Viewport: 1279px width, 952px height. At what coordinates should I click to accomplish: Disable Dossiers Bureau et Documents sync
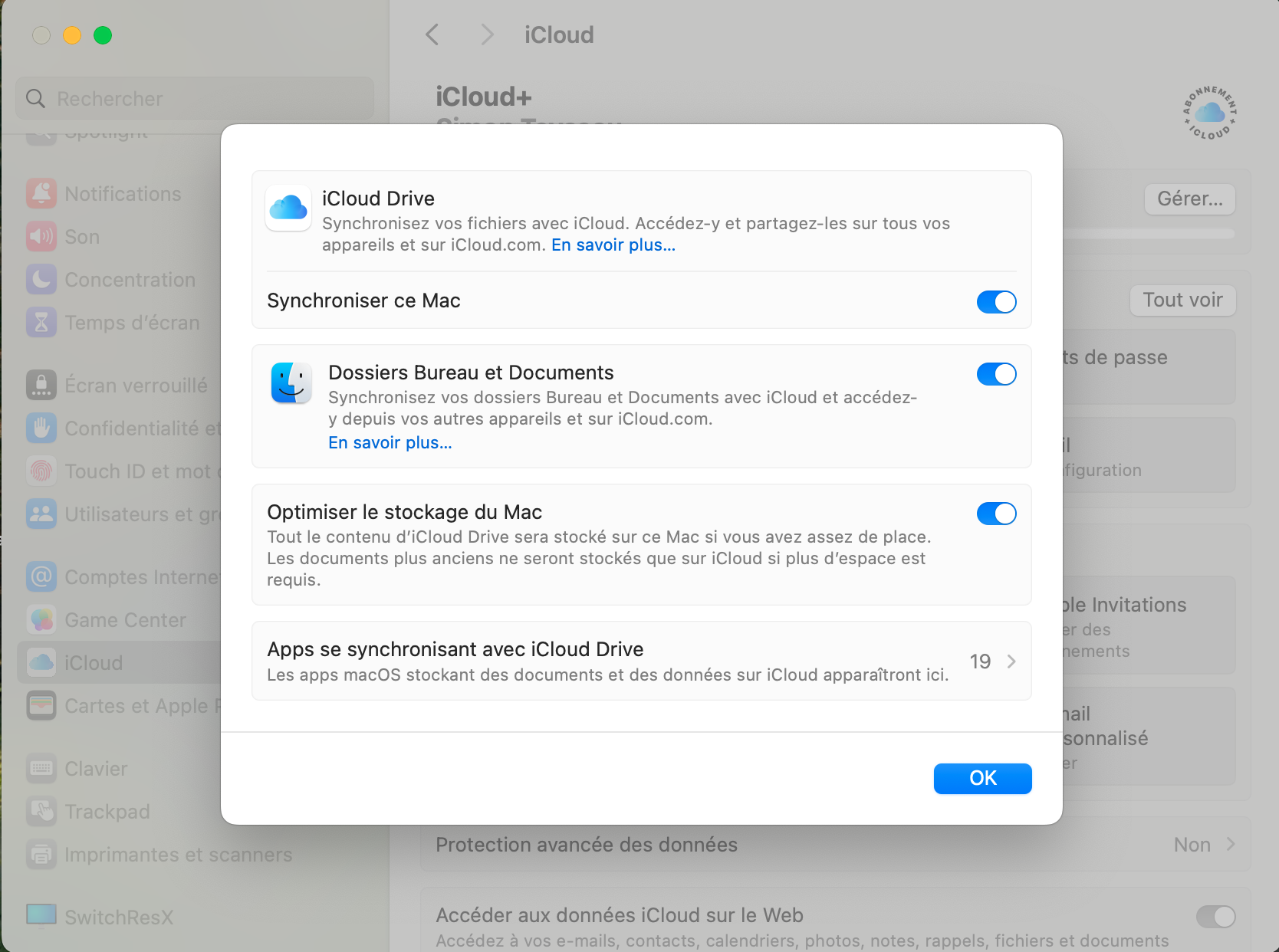point(996,374)
